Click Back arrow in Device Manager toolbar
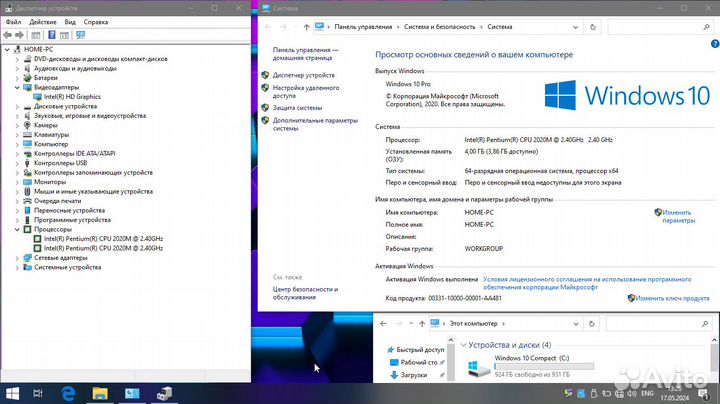 pos(7,35)
